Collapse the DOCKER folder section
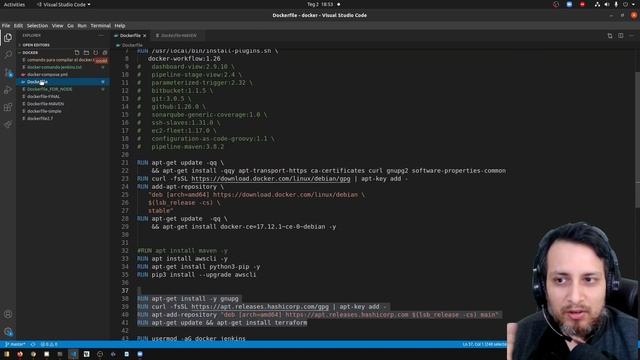 click(x=30, y=53)
